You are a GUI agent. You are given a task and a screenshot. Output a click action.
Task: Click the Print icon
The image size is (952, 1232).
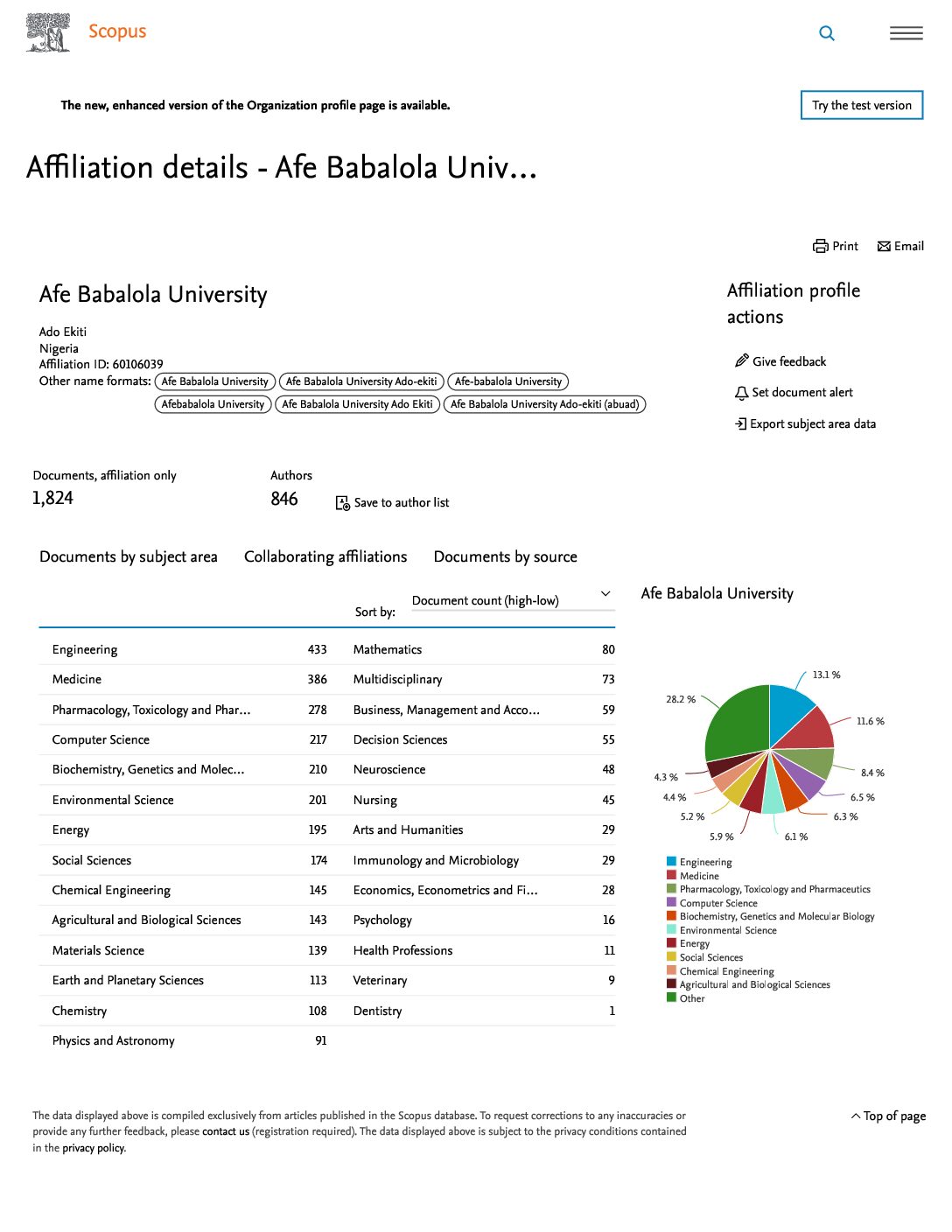[x=820, y=246]
